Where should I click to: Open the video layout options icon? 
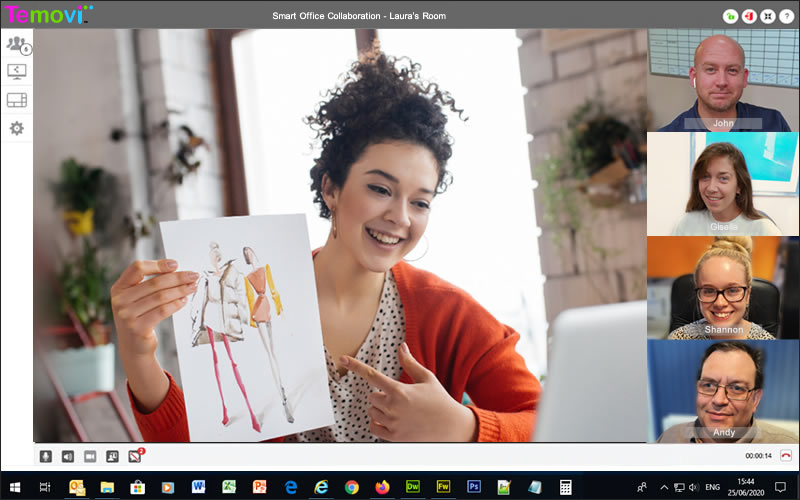[16, 99]
